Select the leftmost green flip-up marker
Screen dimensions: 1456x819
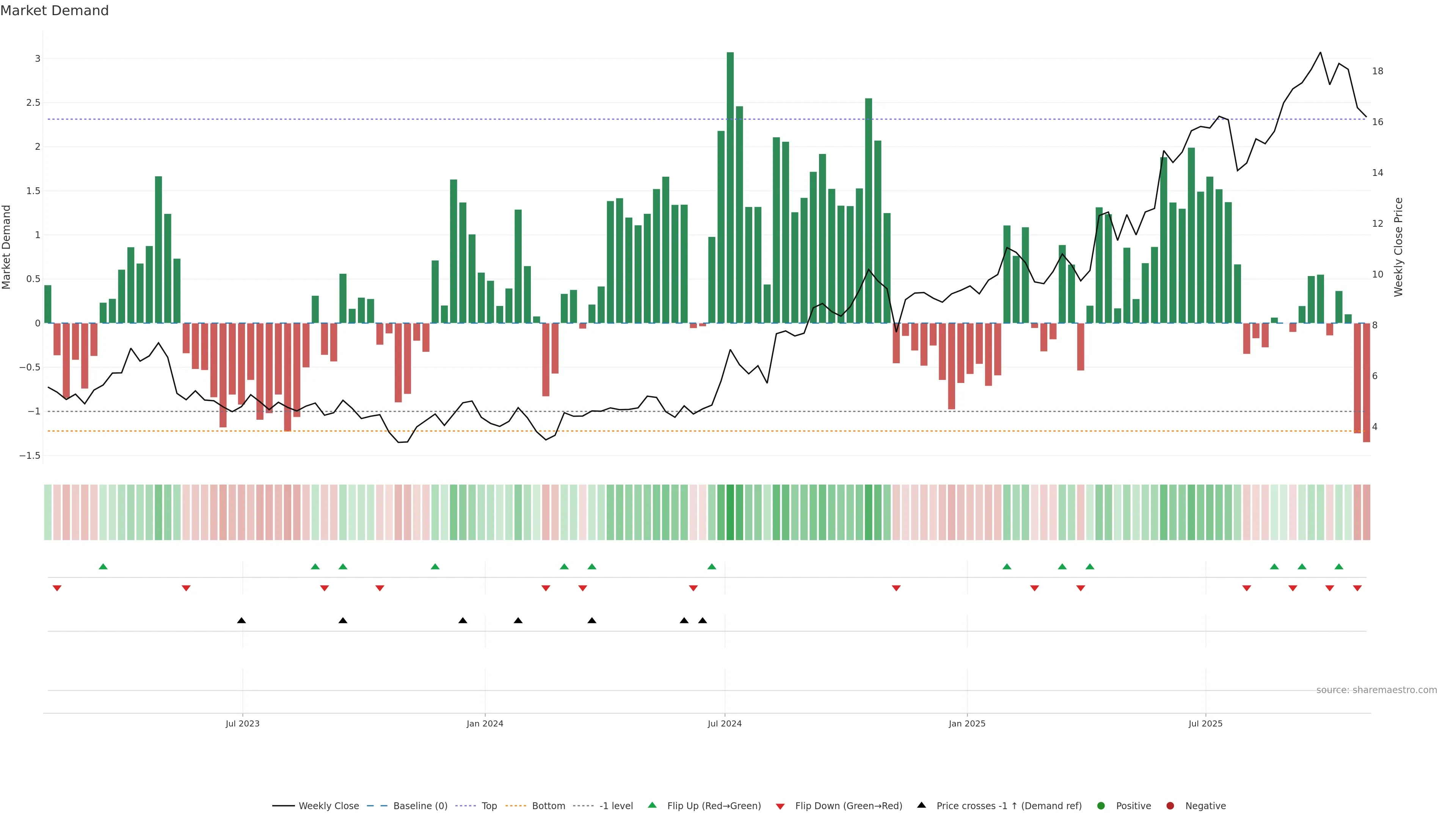pos(103,566)
